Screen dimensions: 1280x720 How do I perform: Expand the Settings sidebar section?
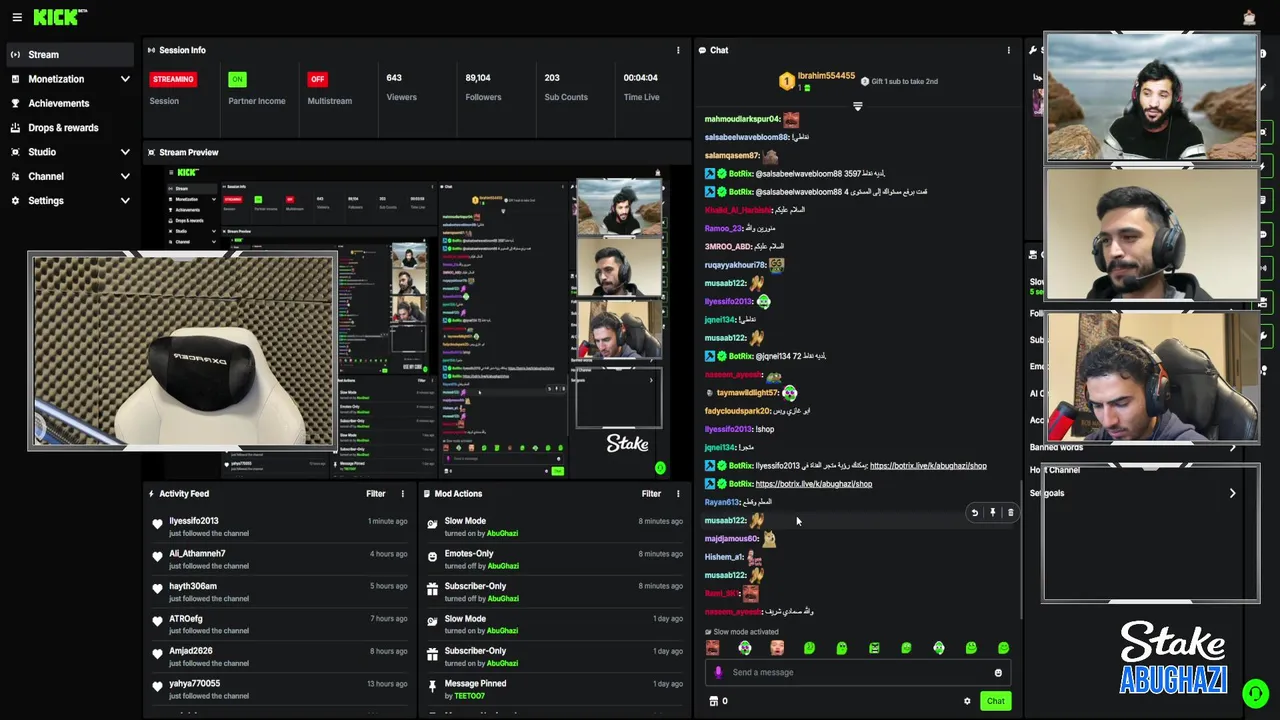coord(125,200)
